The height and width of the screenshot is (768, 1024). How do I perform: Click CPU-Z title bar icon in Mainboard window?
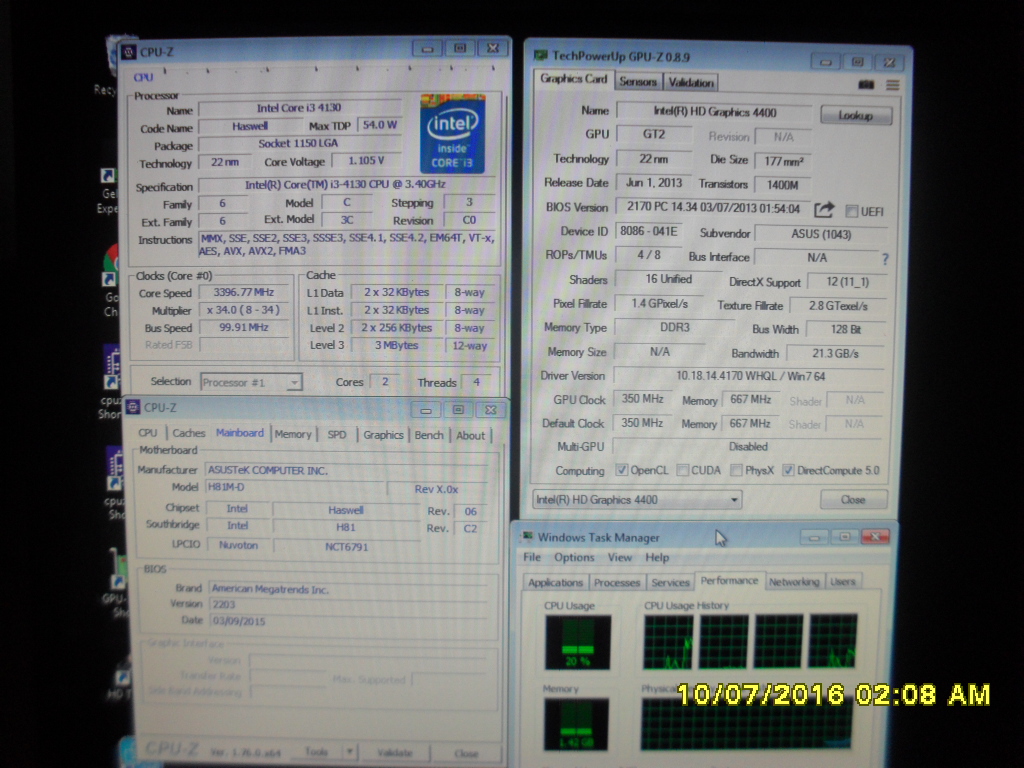pyautogui.click(x=133, y=408)
